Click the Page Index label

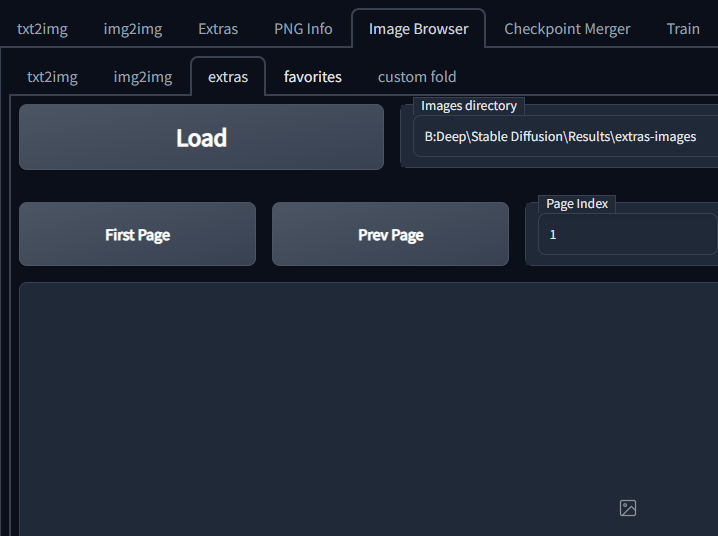click(577, 204)
